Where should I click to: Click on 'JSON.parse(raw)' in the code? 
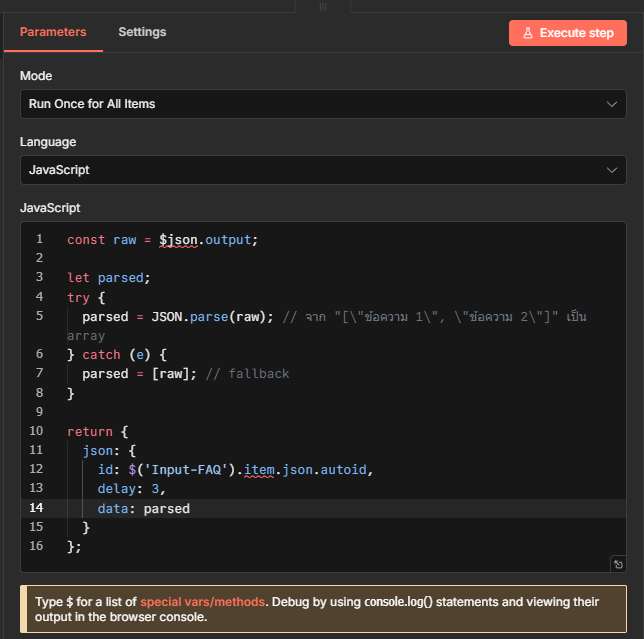tap(208, 317)
